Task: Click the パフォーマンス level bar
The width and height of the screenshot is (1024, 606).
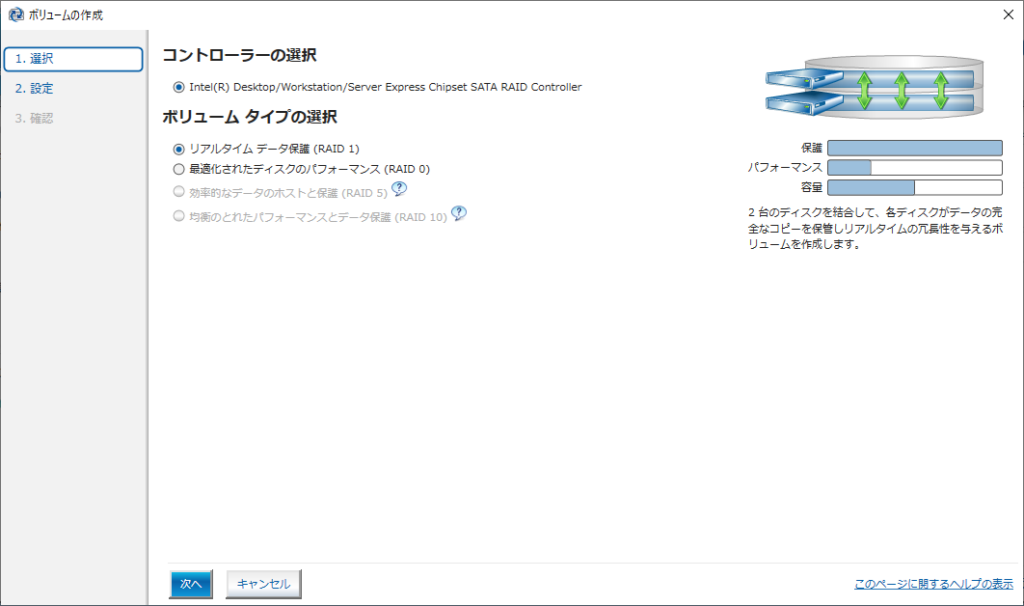Action: pyautogui.click(x=915, y=168)
